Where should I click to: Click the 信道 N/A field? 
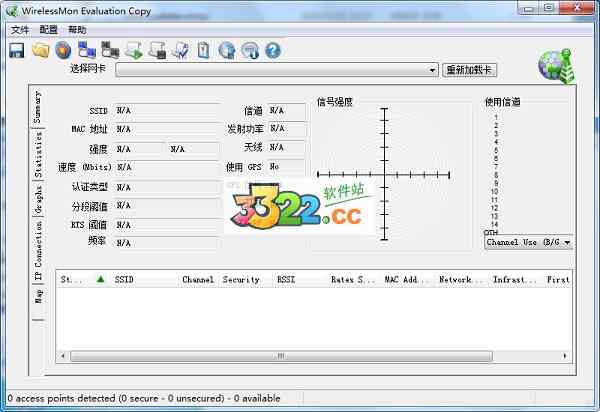coord(287,111)
